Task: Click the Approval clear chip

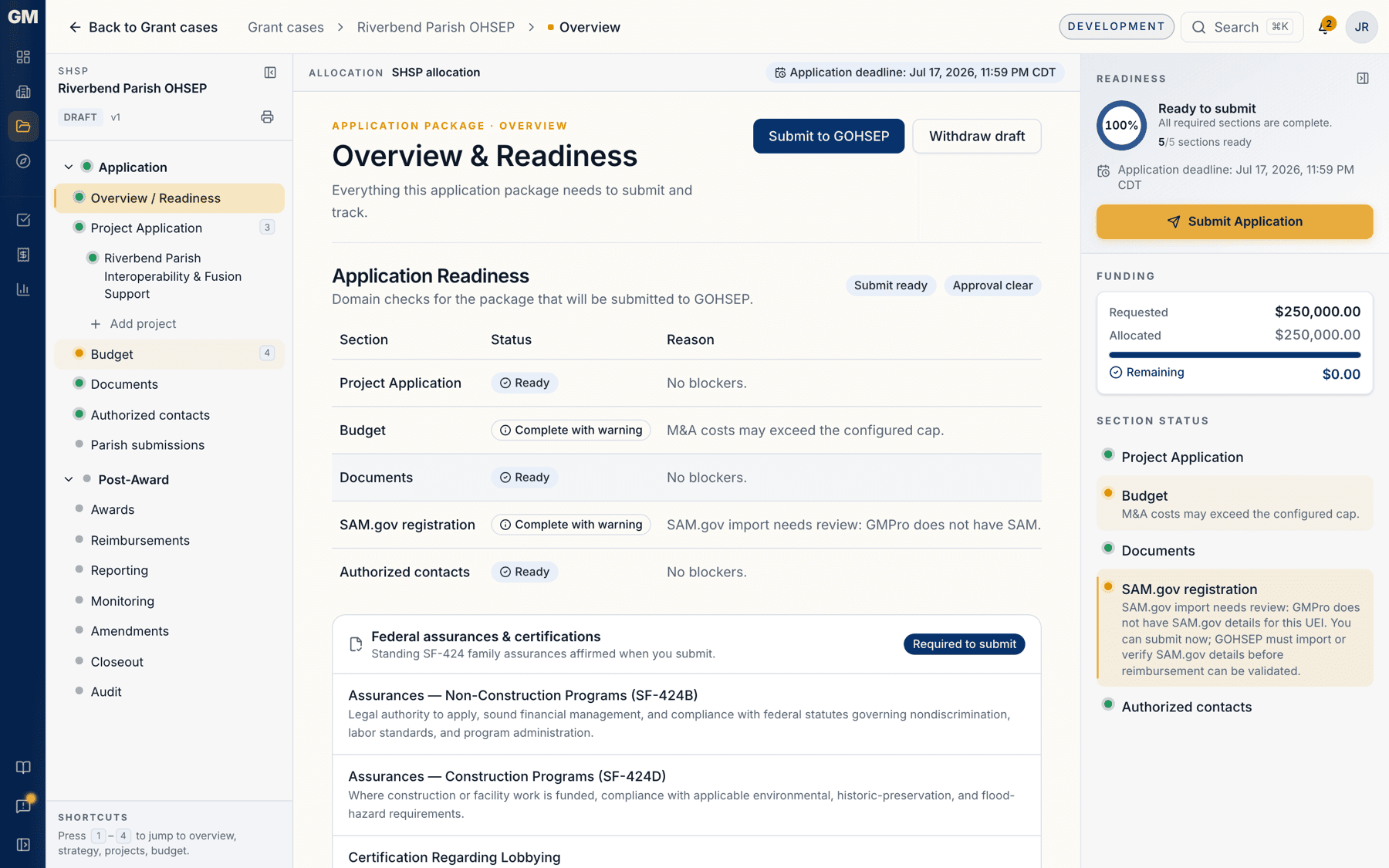Action: 992,285
